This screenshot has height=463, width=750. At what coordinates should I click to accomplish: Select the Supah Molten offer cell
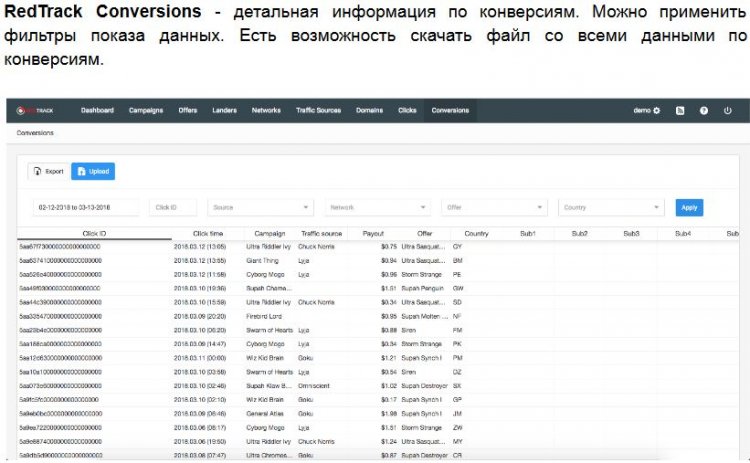(x=425, y=316)
